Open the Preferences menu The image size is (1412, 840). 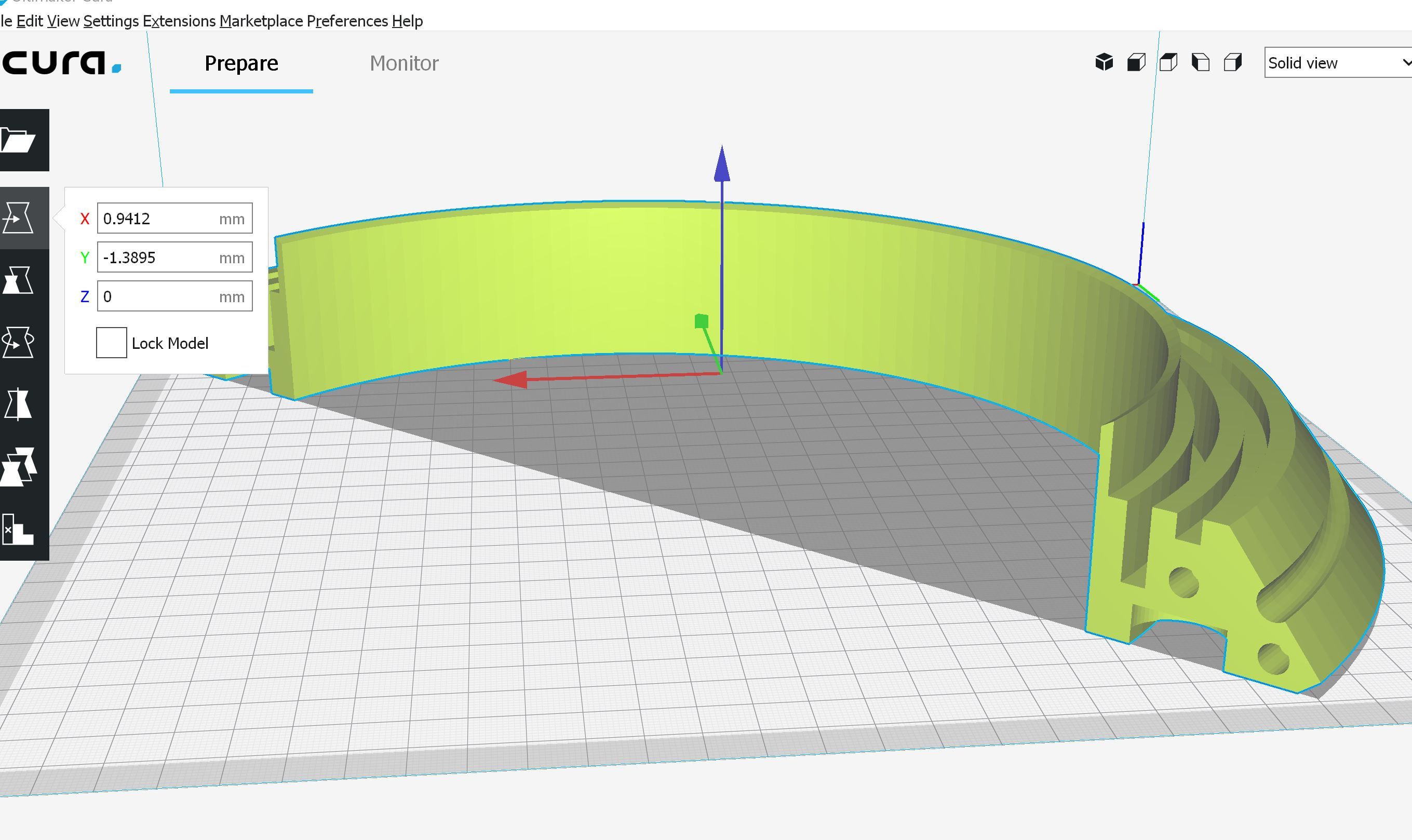(347, 21)
